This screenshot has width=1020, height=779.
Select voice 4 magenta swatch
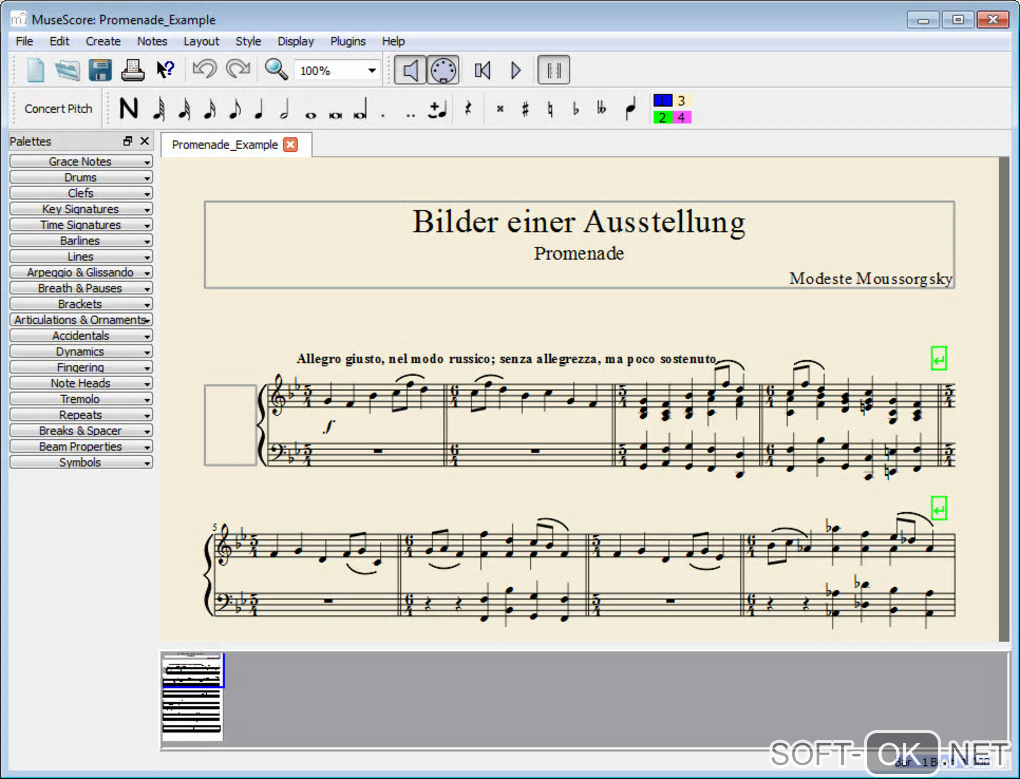click(x=681, y=117)
